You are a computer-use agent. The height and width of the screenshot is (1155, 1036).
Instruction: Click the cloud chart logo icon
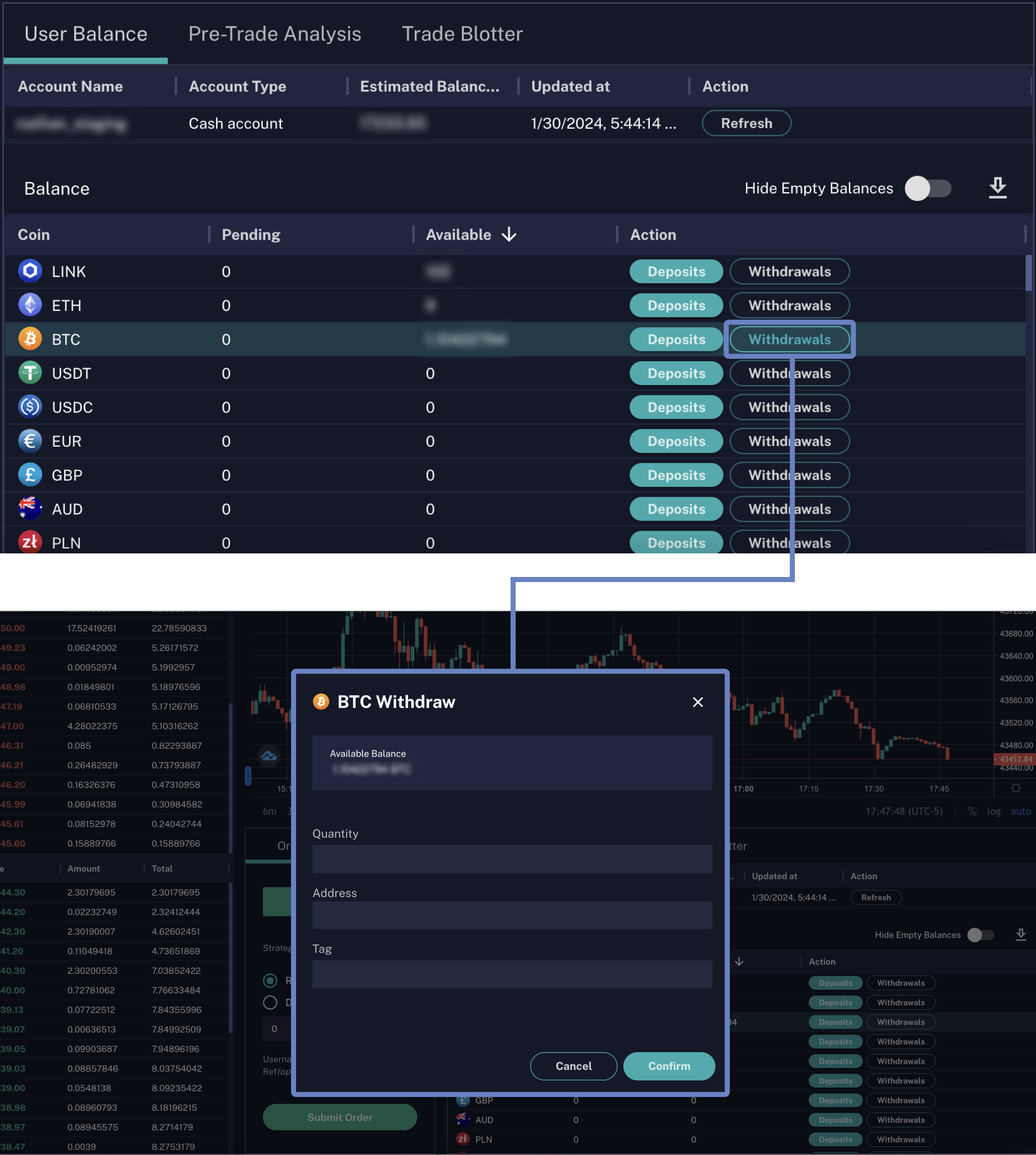coord(269,756)
